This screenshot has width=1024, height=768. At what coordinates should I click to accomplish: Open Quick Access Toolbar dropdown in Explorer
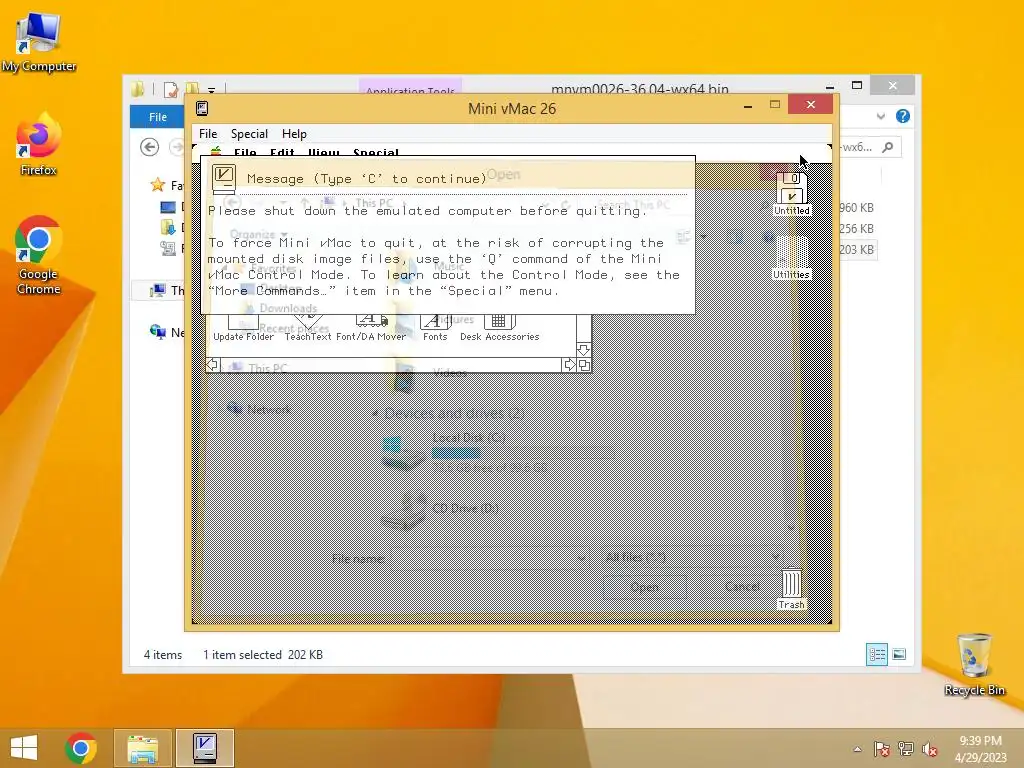click(x=212, y=89)
